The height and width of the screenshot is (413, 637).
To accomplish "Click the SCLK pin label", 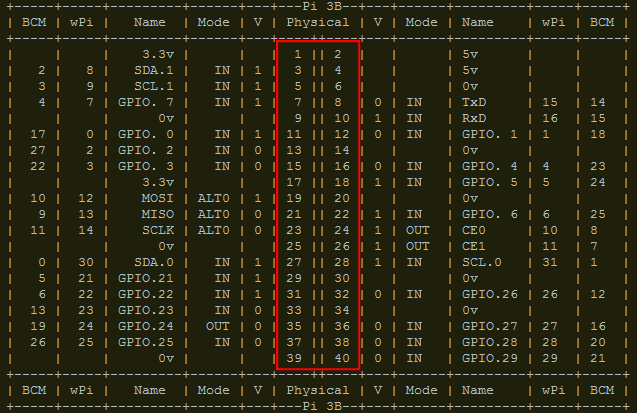I will [158, 230].
